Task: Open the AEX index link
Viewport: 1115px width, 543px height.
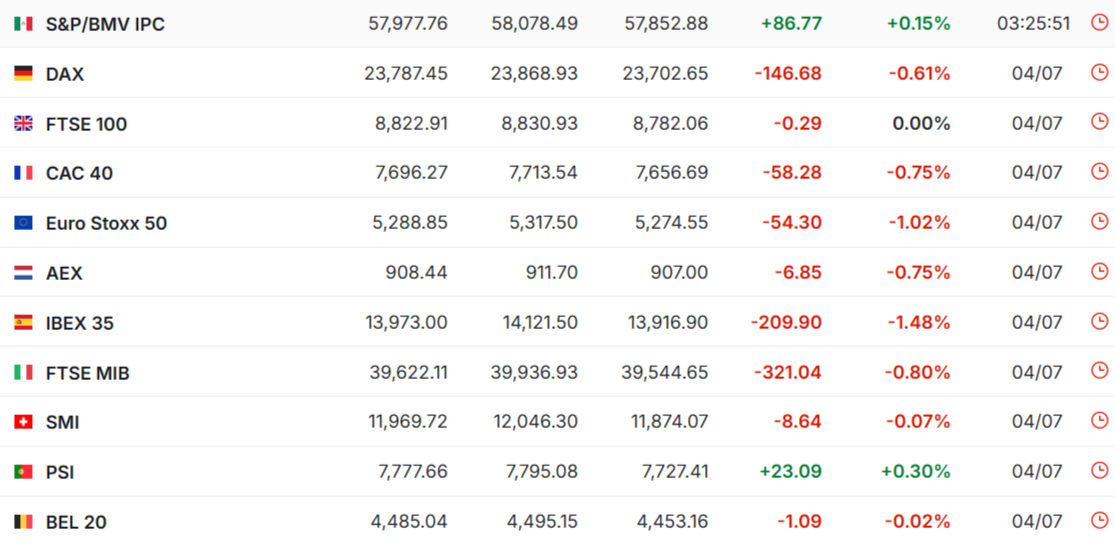Action: 64,273
